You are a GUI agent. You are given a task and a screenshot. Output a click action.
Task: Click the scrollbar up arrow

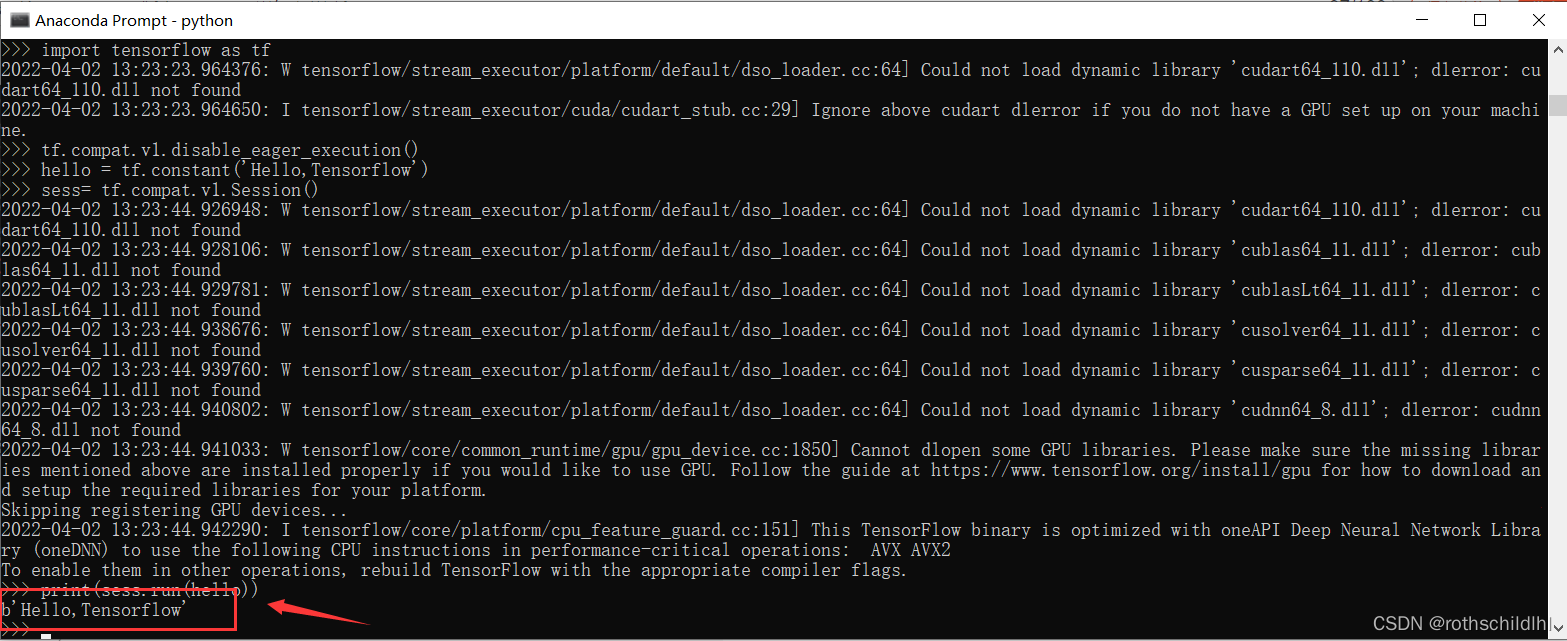click(x=1556, y=50)
